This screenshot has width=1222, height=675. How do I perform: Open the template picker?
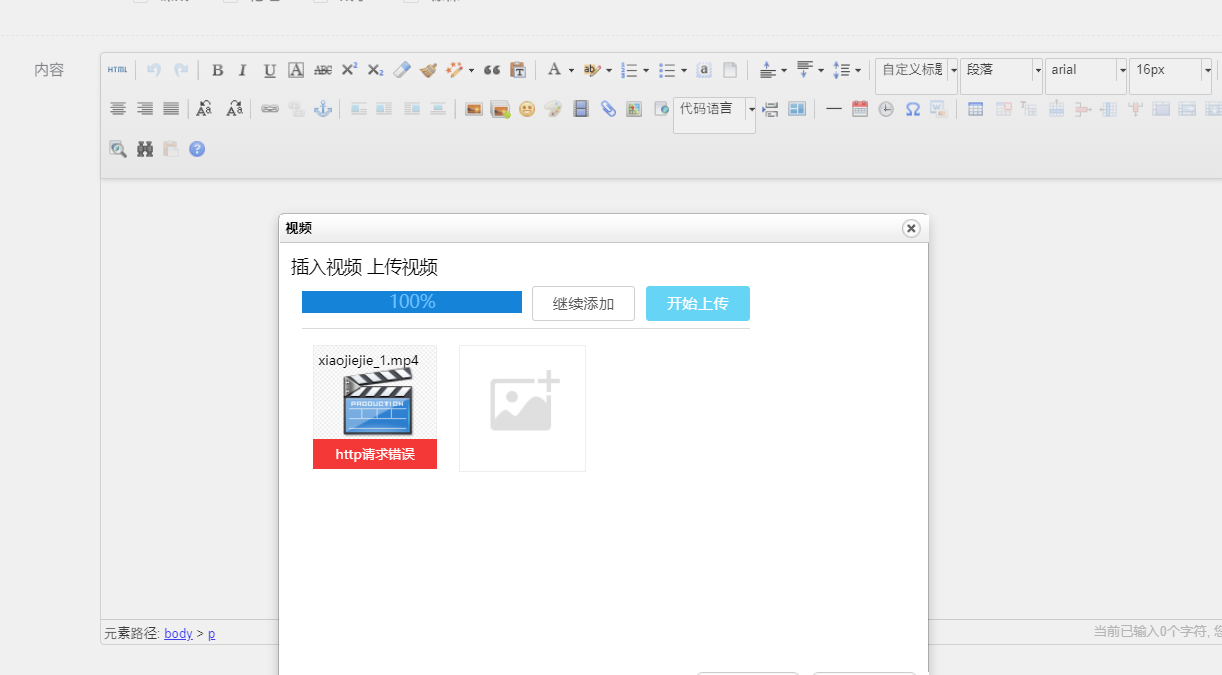coord(797,109)
